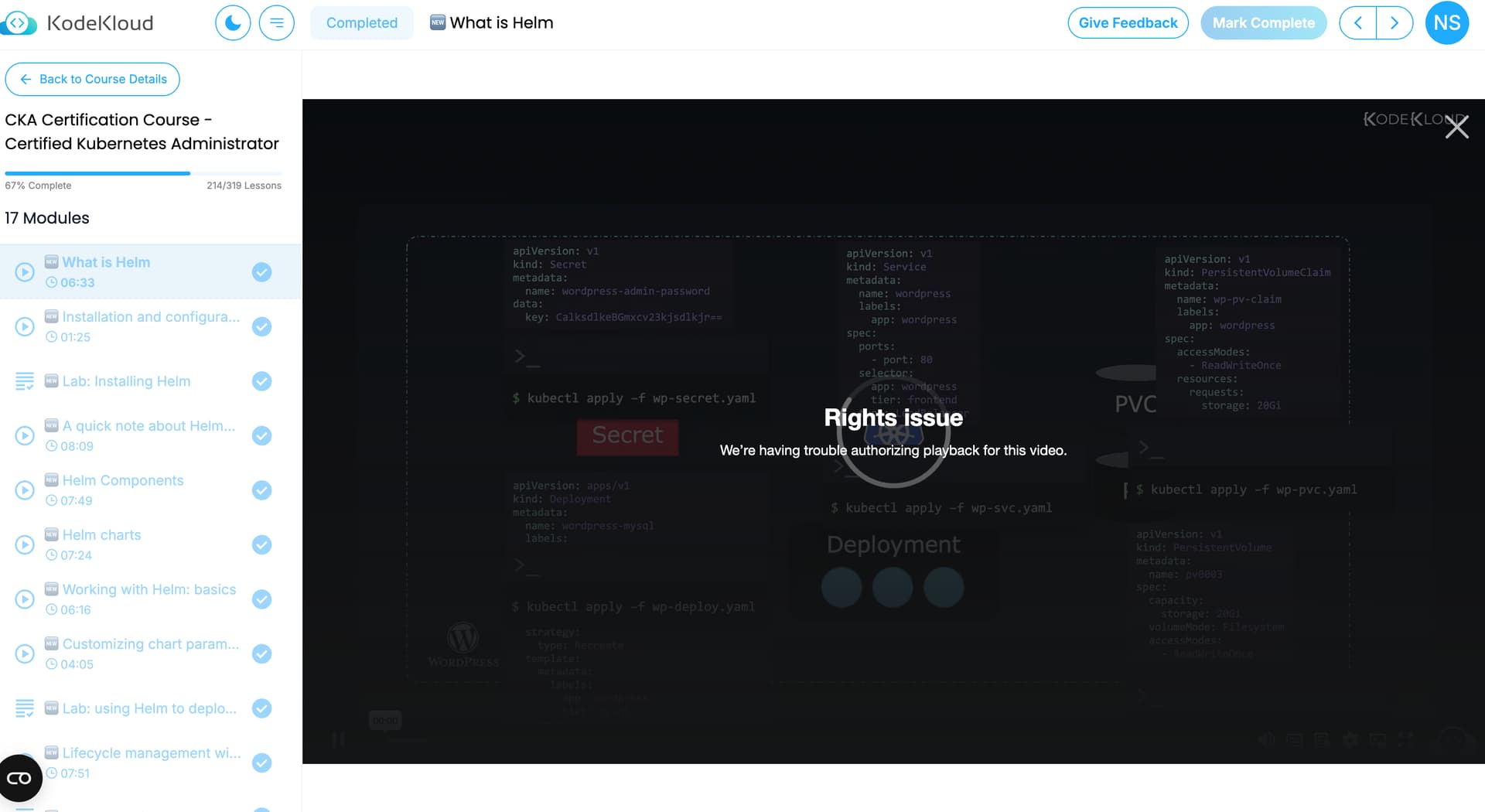
Task: Open Give Feedback
Action: point(1128,22)
